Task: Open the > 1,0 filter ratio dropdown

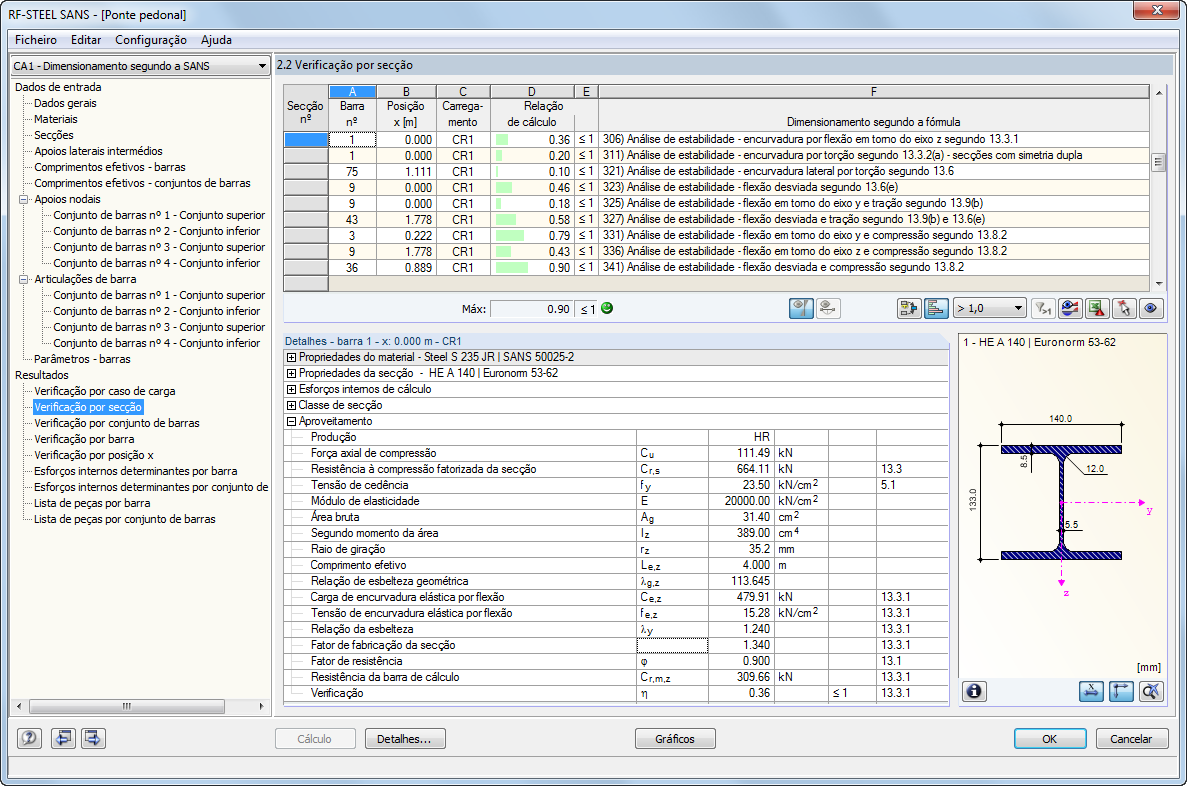Action: click(989, 308)
